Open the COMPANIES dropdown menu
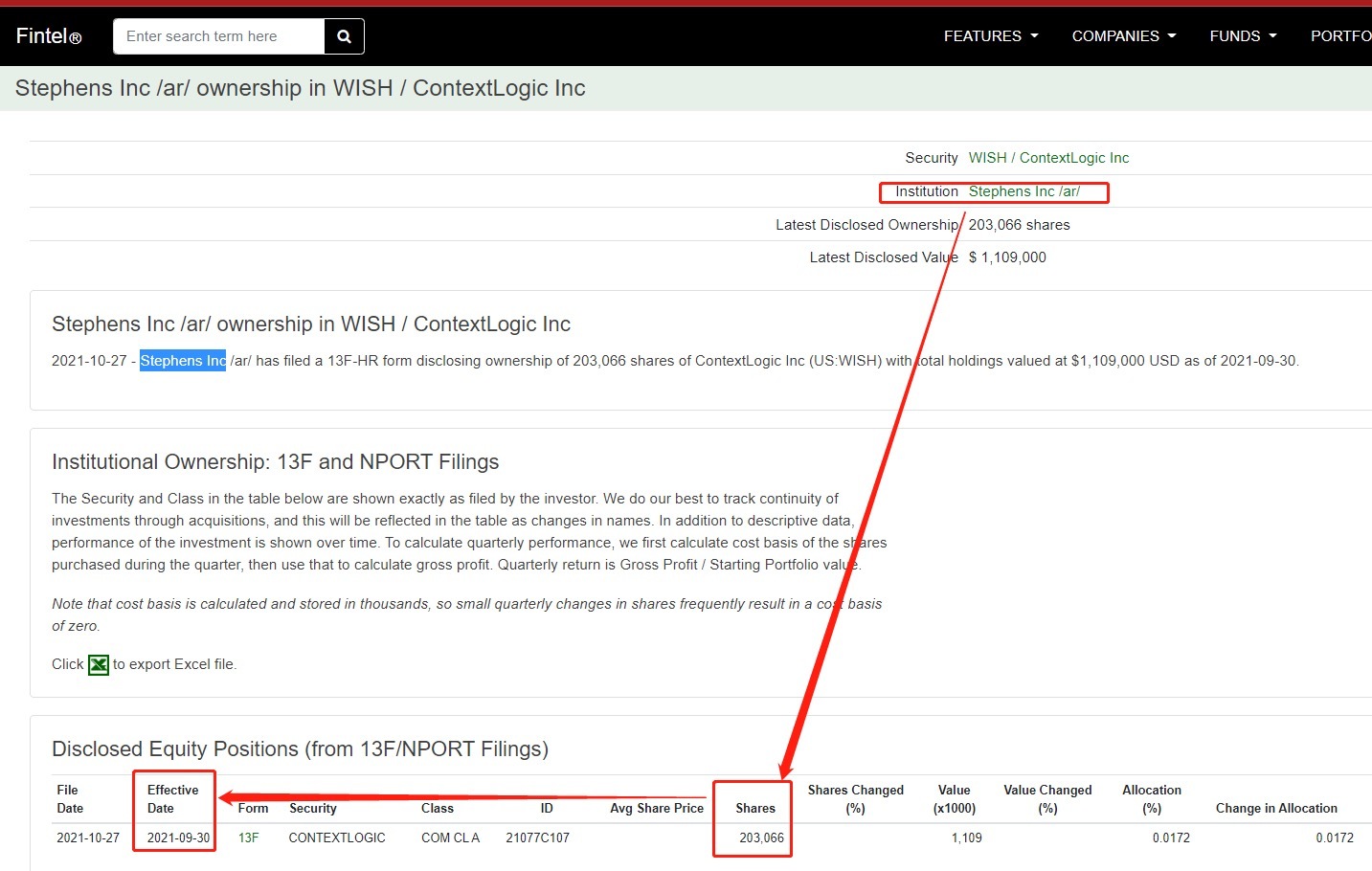Screen dimensions: 1372x871 1124,36
